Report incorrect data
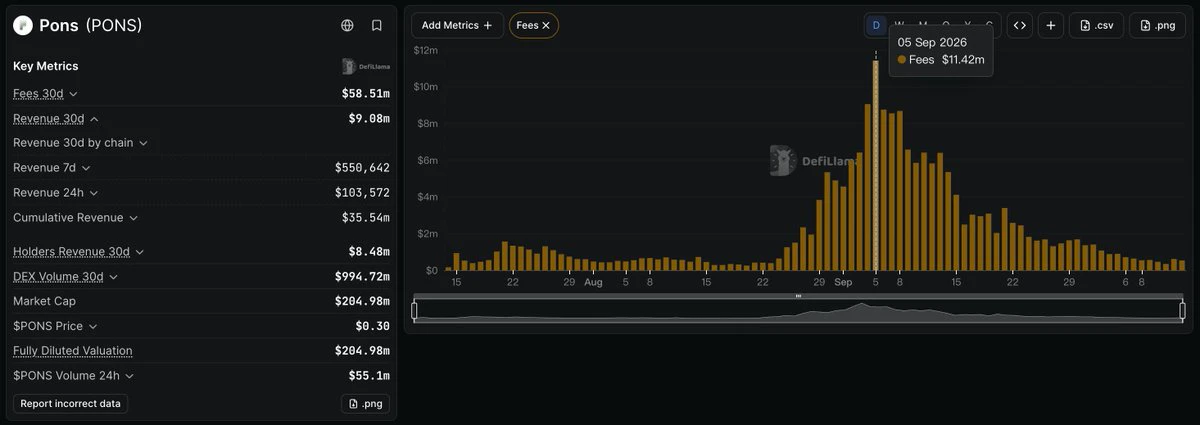 click(x=70, y=404)
